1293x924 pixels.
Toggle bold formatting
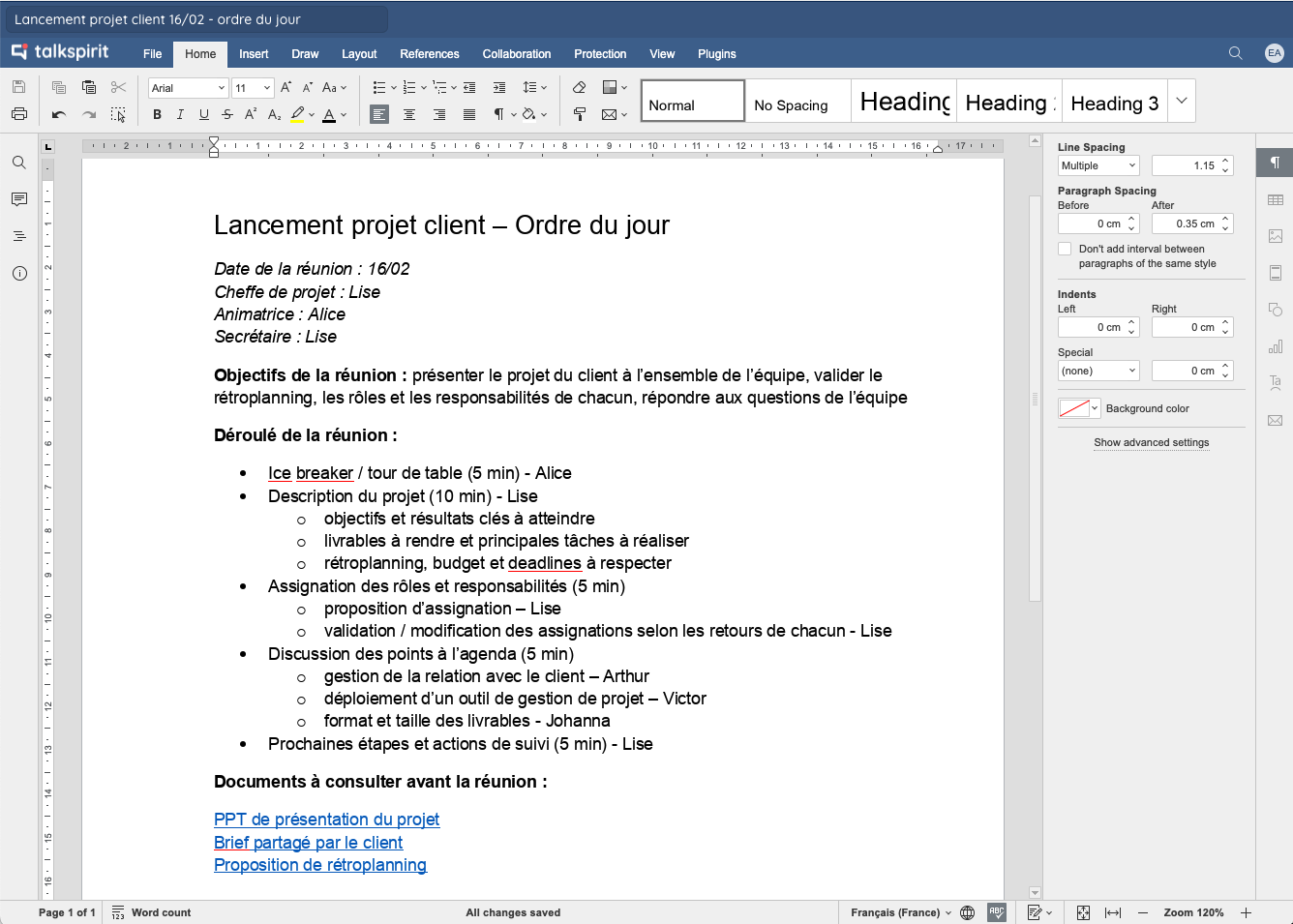[157, 114]
